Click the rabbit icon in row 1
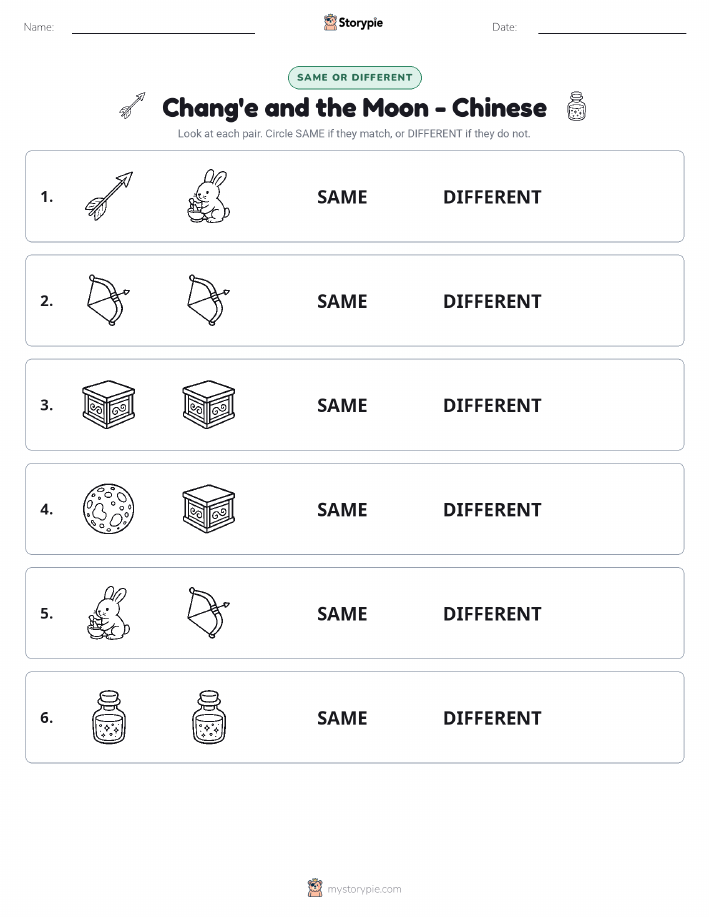Image resolution: width=709 pixels, height=917 pixels. pos(209,196)
